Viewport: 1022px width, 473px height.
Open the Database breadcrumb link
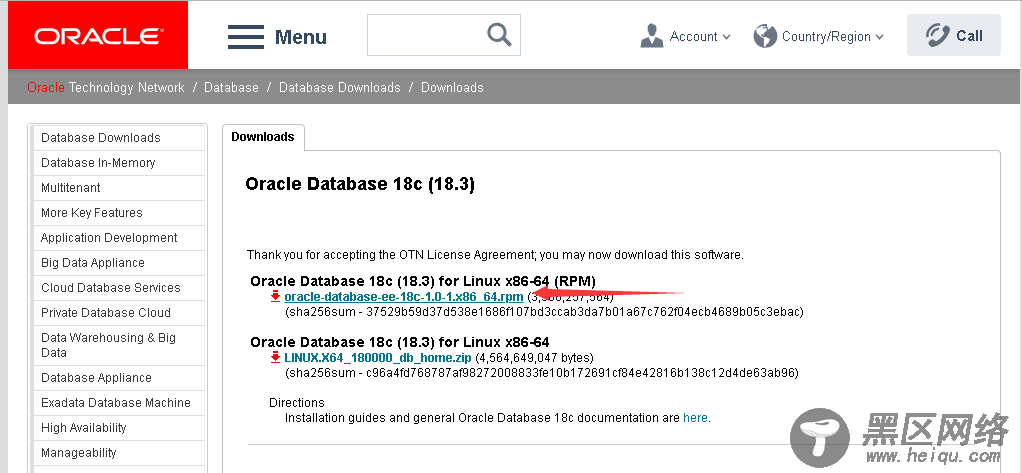pos(231,87)
